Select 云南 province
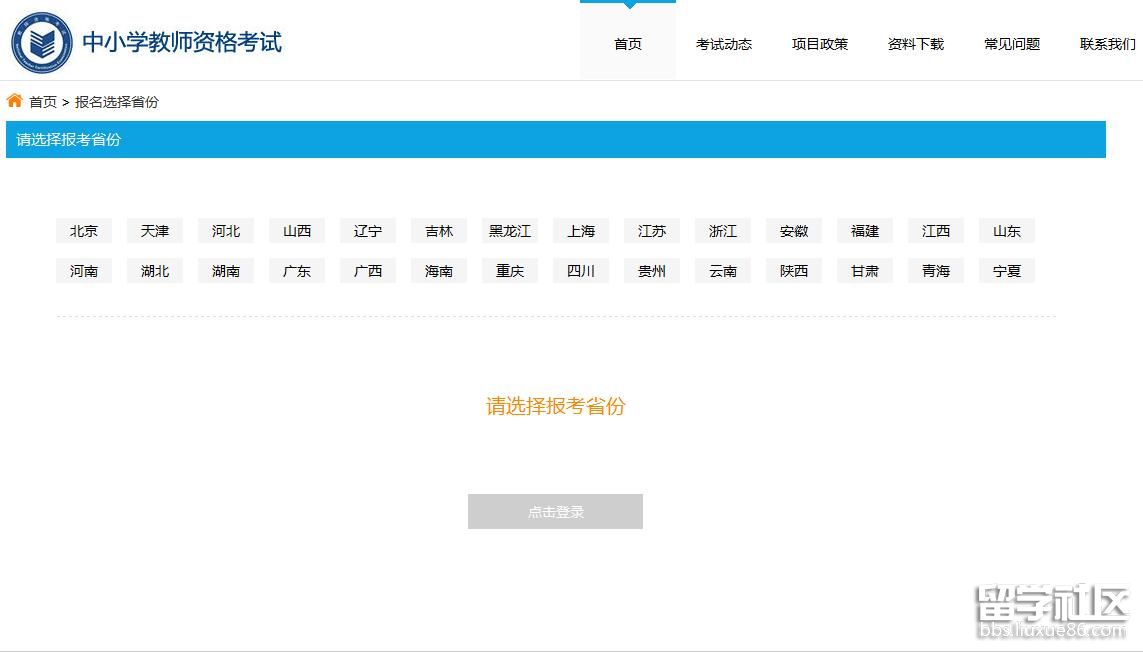The height and width of the screenshot is (652, 1143). pyautogui.click(x=722, y=269)
